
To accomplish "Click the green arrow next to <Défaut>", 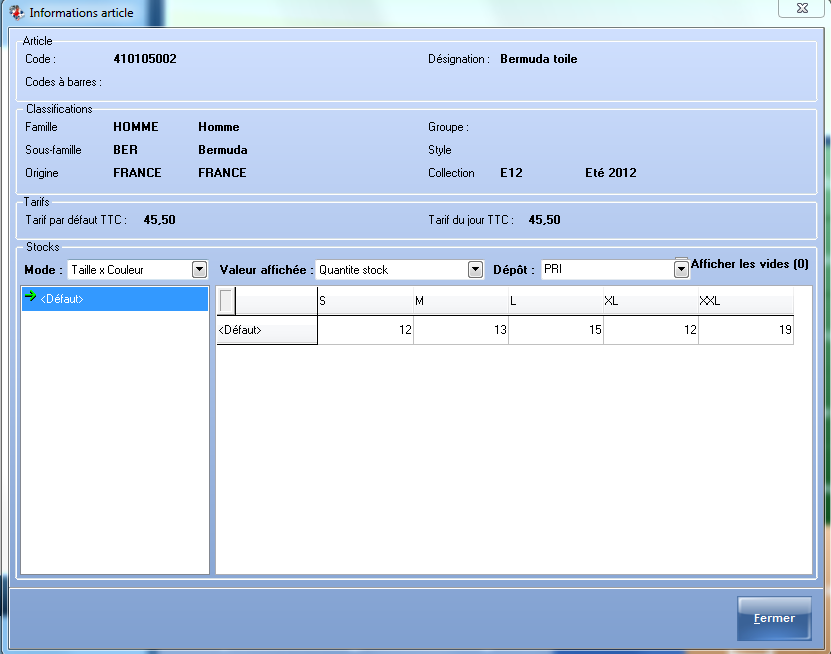I will point(30,297).
